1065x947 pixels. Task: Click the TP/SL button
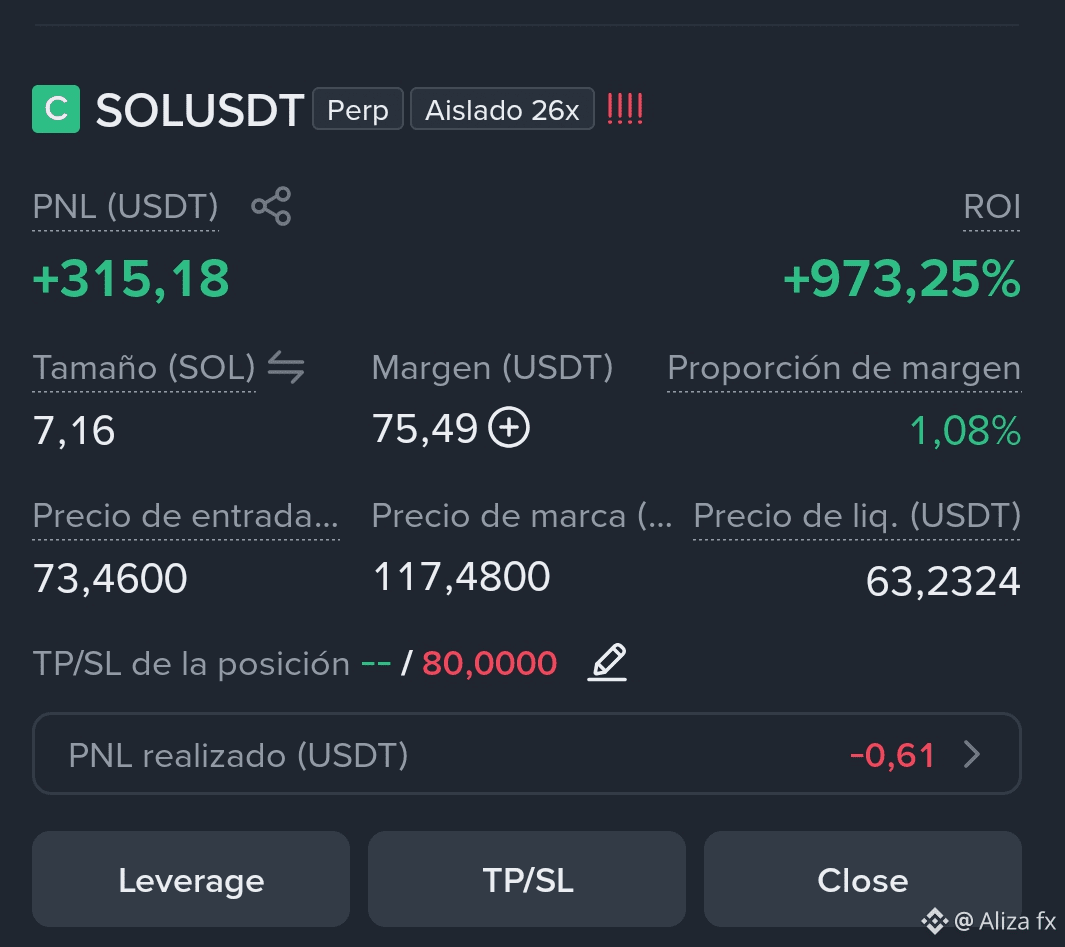[x=526, y=879]
